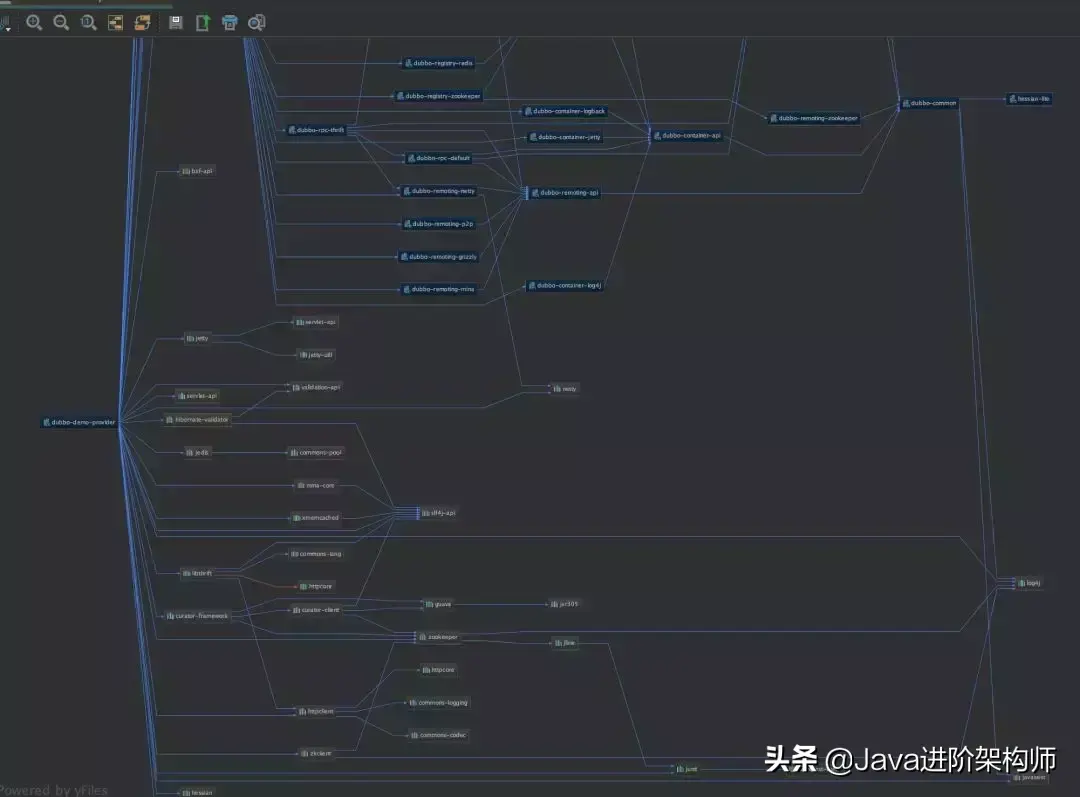Select the hibernate-validator node

click(x=197, y=420)
